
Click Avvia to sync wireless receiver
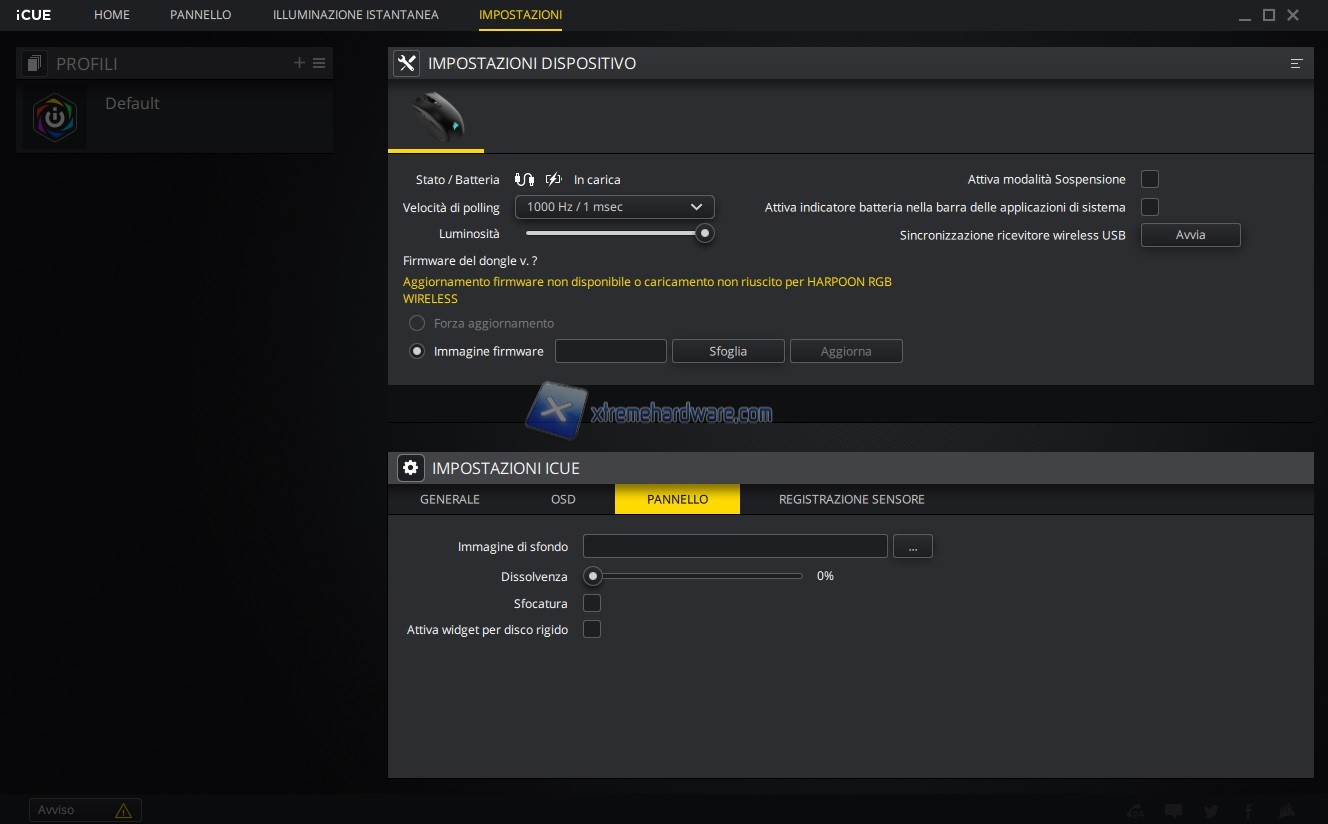tap(1190, 235)
